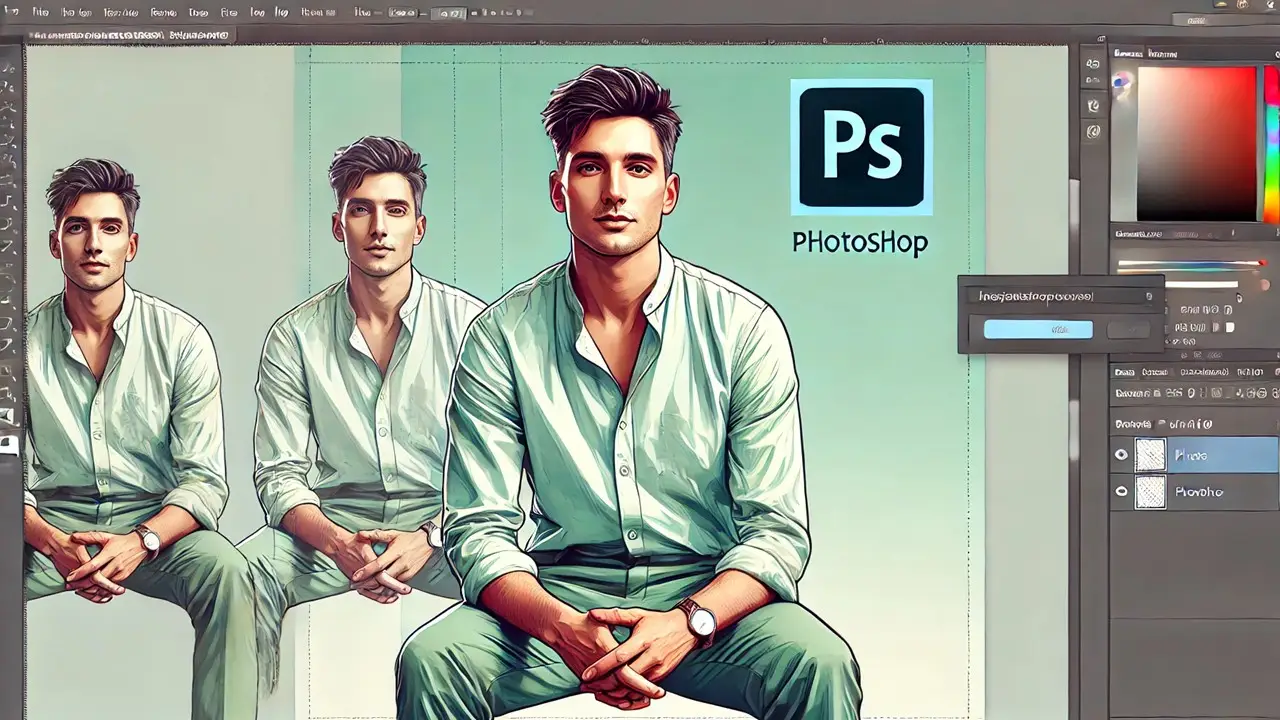1280x720 pixels.
Task: Select the top layer's thumbnail in Layers panel
Action: click(x=1151, y=455)
